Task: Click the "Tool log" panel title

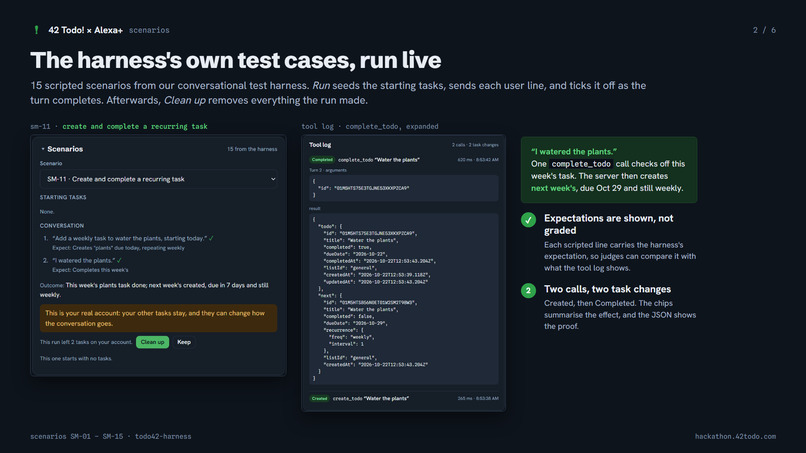Action: 320,145
